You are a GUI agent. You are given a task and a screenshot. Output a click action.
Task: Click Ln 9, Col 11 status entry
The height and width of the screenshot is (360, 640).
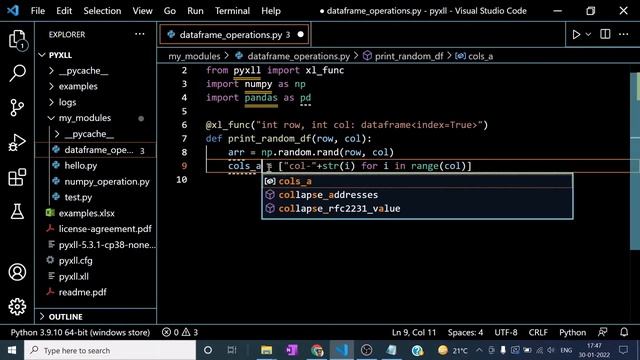coord(414,332)
